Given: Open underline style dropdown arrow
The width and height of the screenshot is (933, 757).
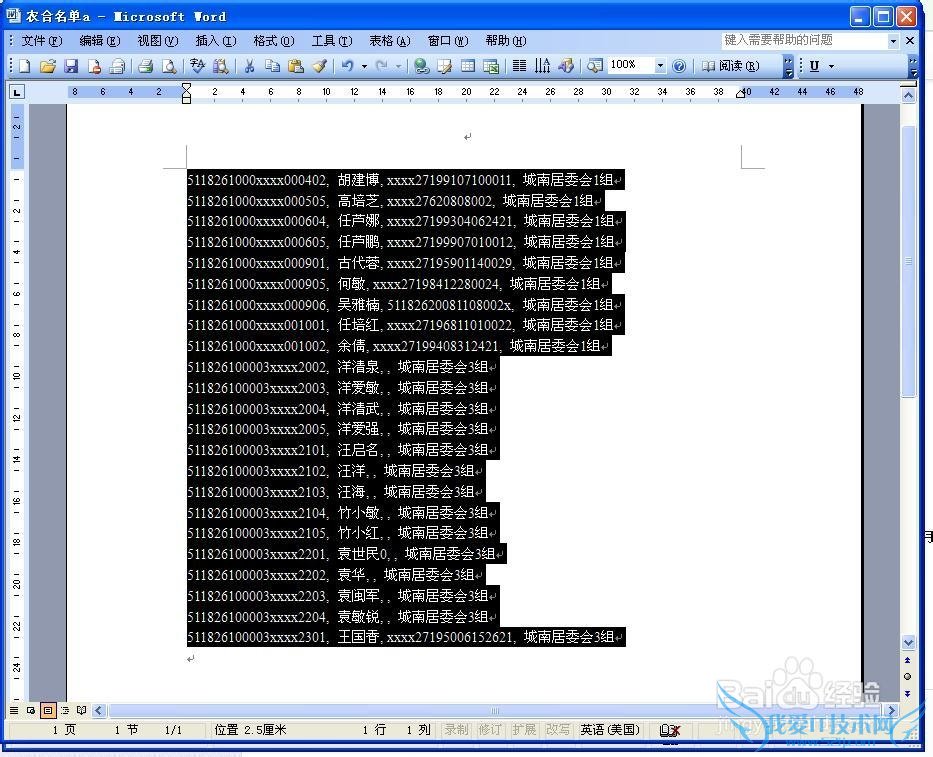Looking at the screenshot, I should [x=831, y=66].
